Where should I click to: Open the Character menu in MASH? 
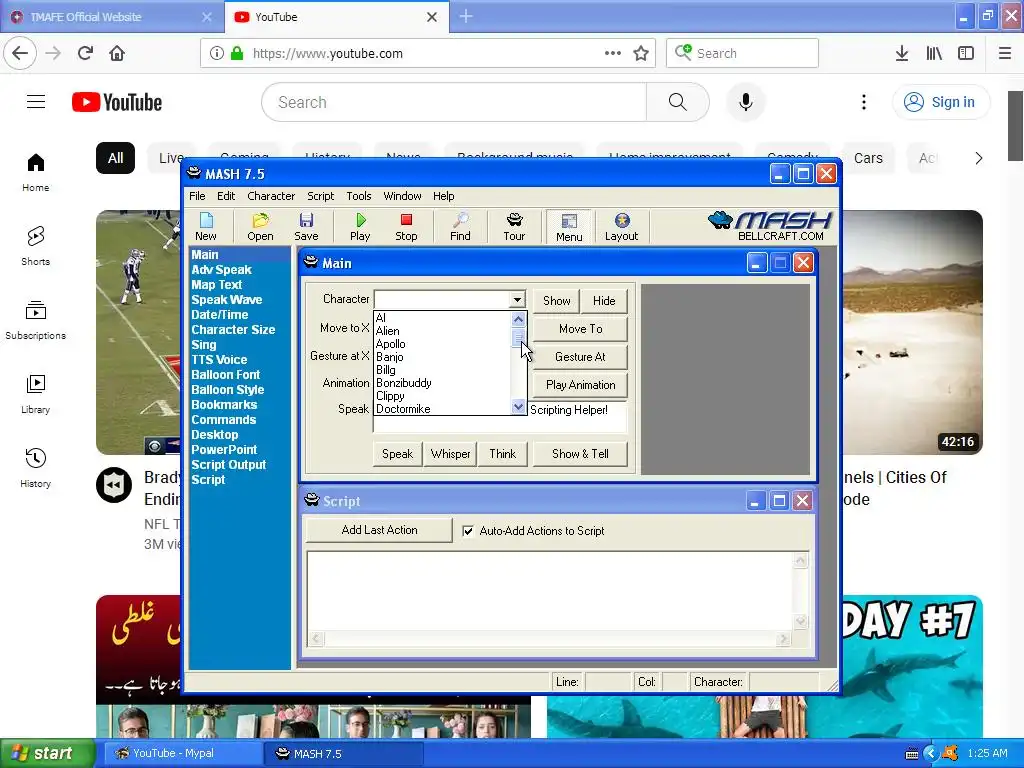point(271,196)
